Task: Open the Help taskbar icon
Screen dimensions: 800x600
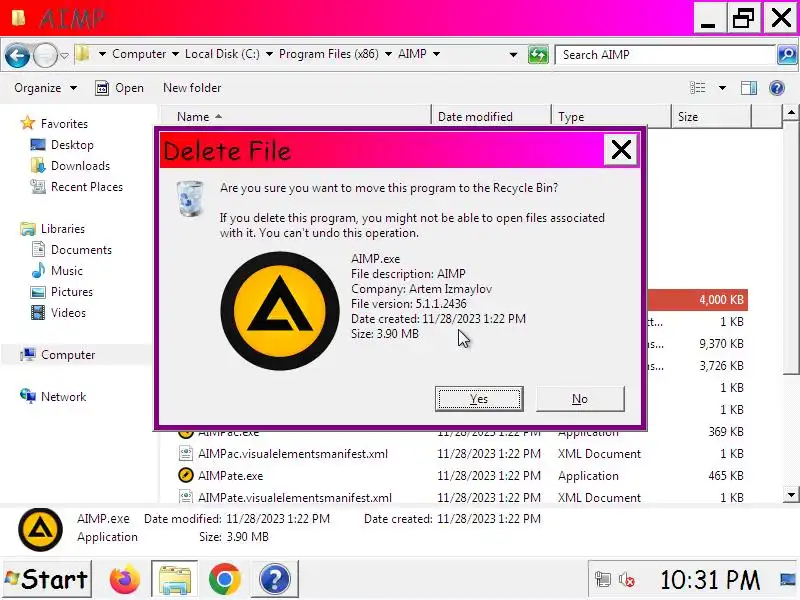Action: click(x=274, y=579)
